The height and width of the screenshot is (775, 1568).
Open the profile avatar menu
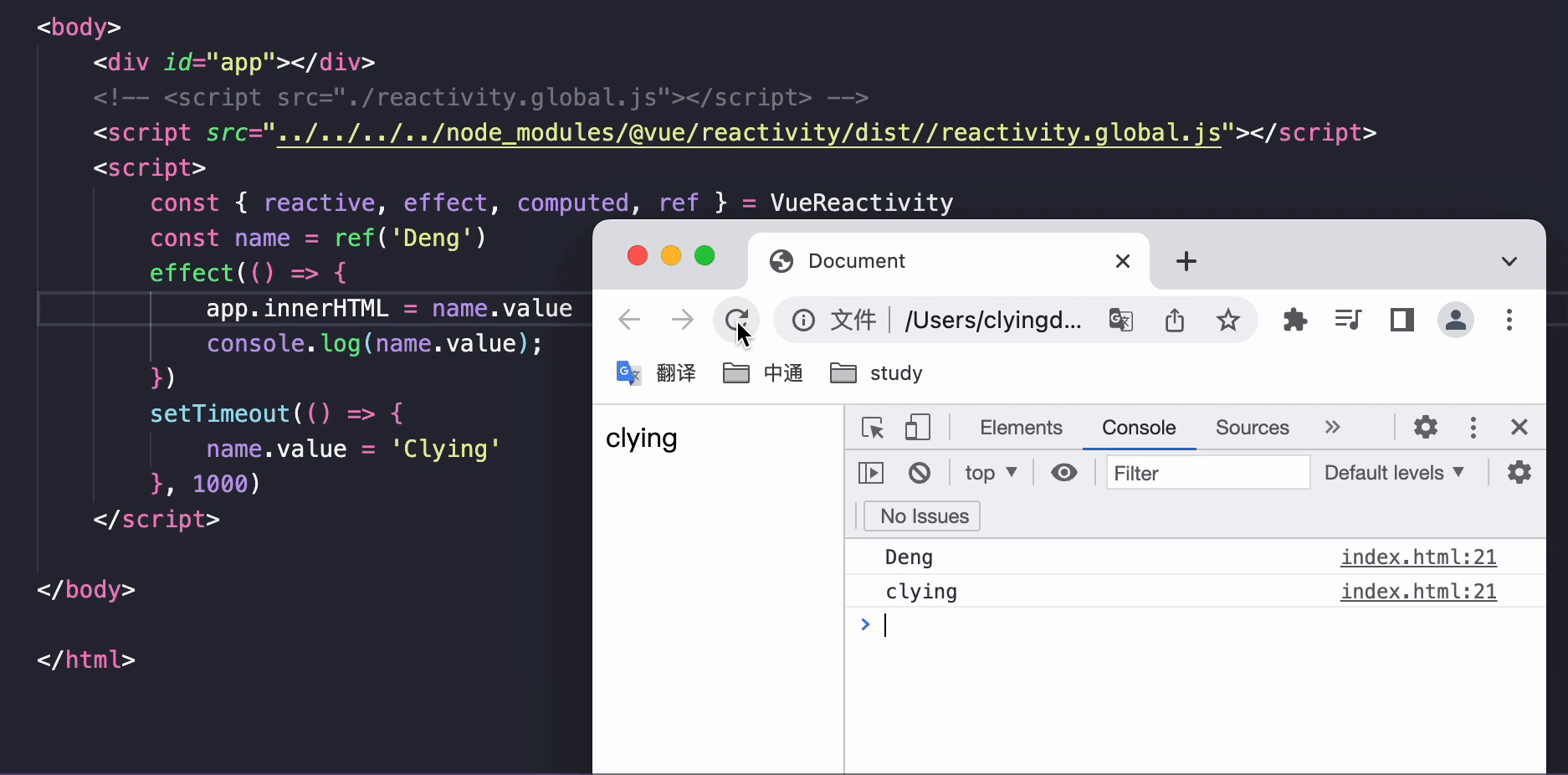[1456, 320]
